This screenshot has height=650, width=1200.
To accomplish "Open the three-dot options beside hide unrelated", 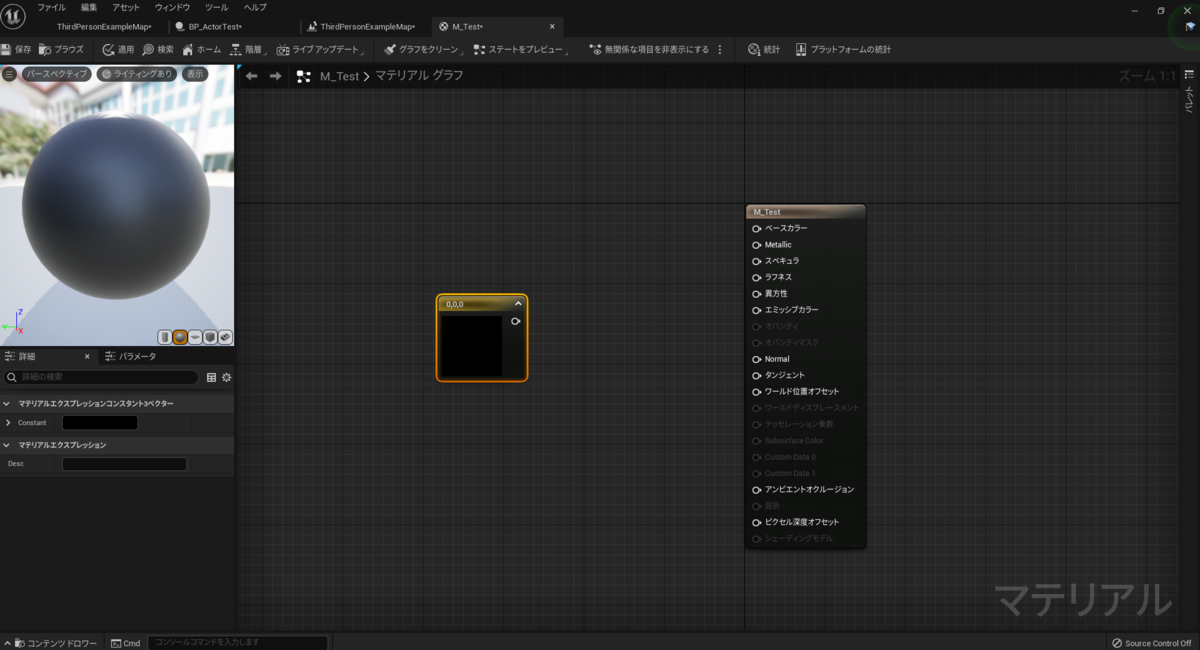I will [x=720, y=49].
